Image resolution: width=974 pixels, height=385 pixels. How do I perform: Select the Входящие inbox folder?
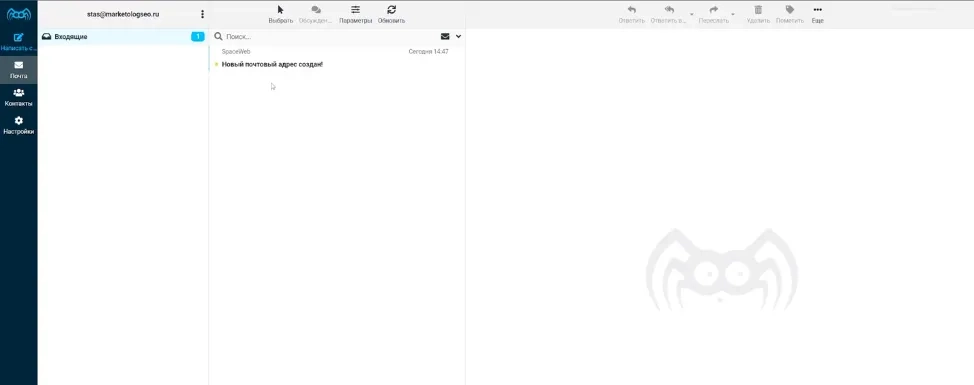(x=123, y=37)
